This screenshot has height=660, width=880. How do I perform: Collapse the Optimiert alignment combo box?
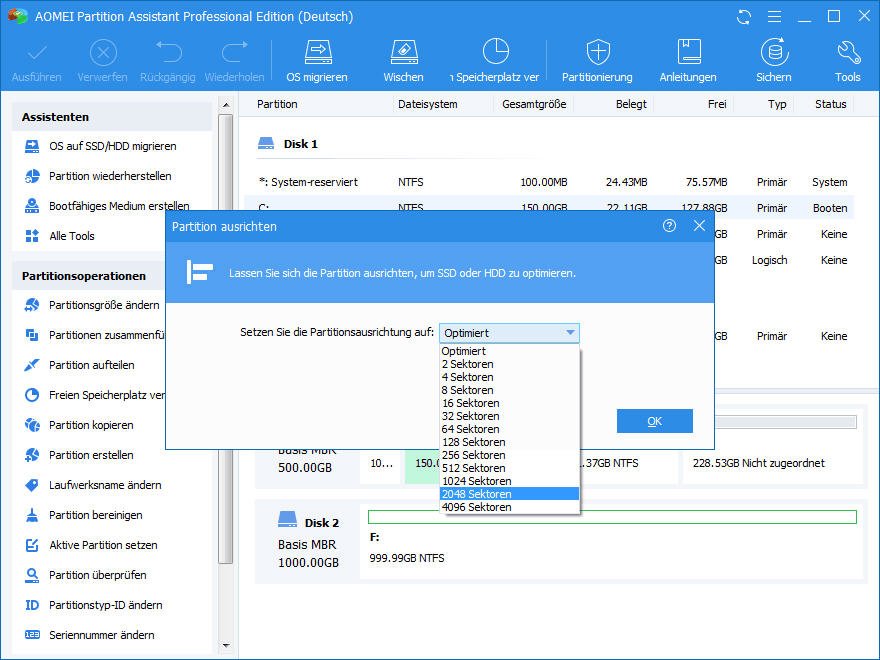point(570,333)
